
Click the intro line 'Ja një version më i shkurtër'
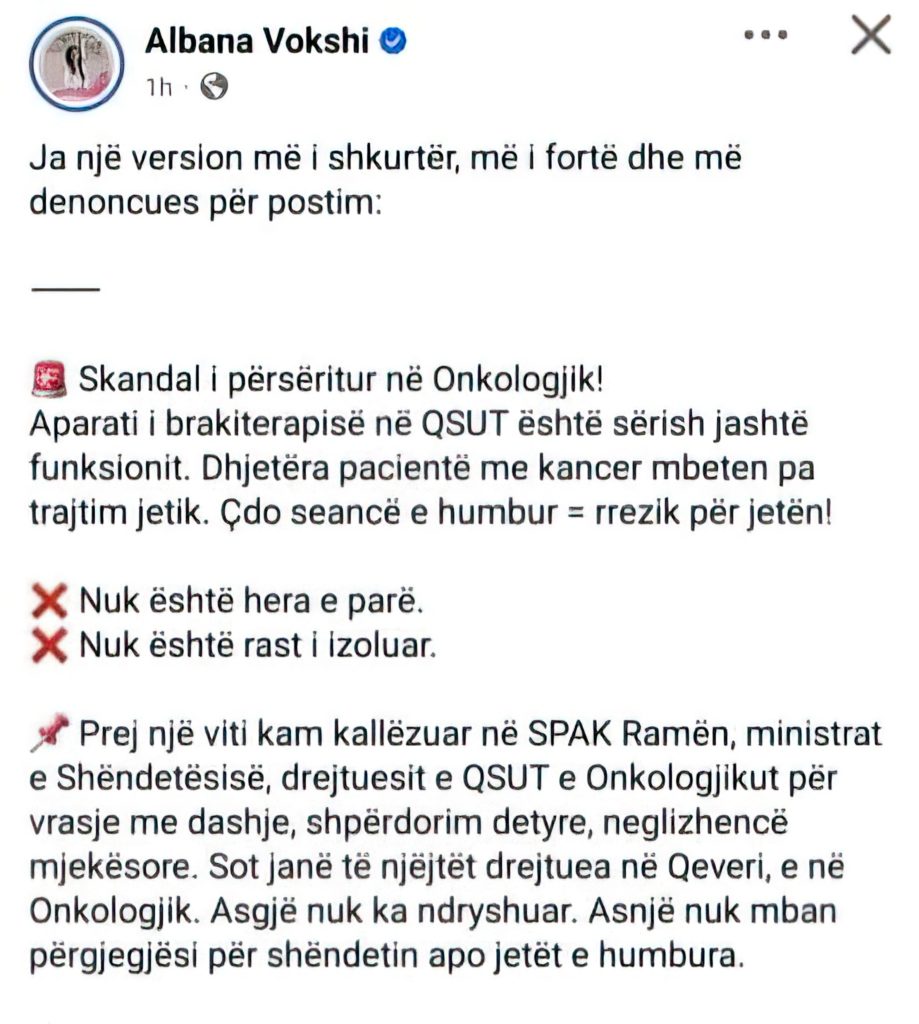pos(386,159)
